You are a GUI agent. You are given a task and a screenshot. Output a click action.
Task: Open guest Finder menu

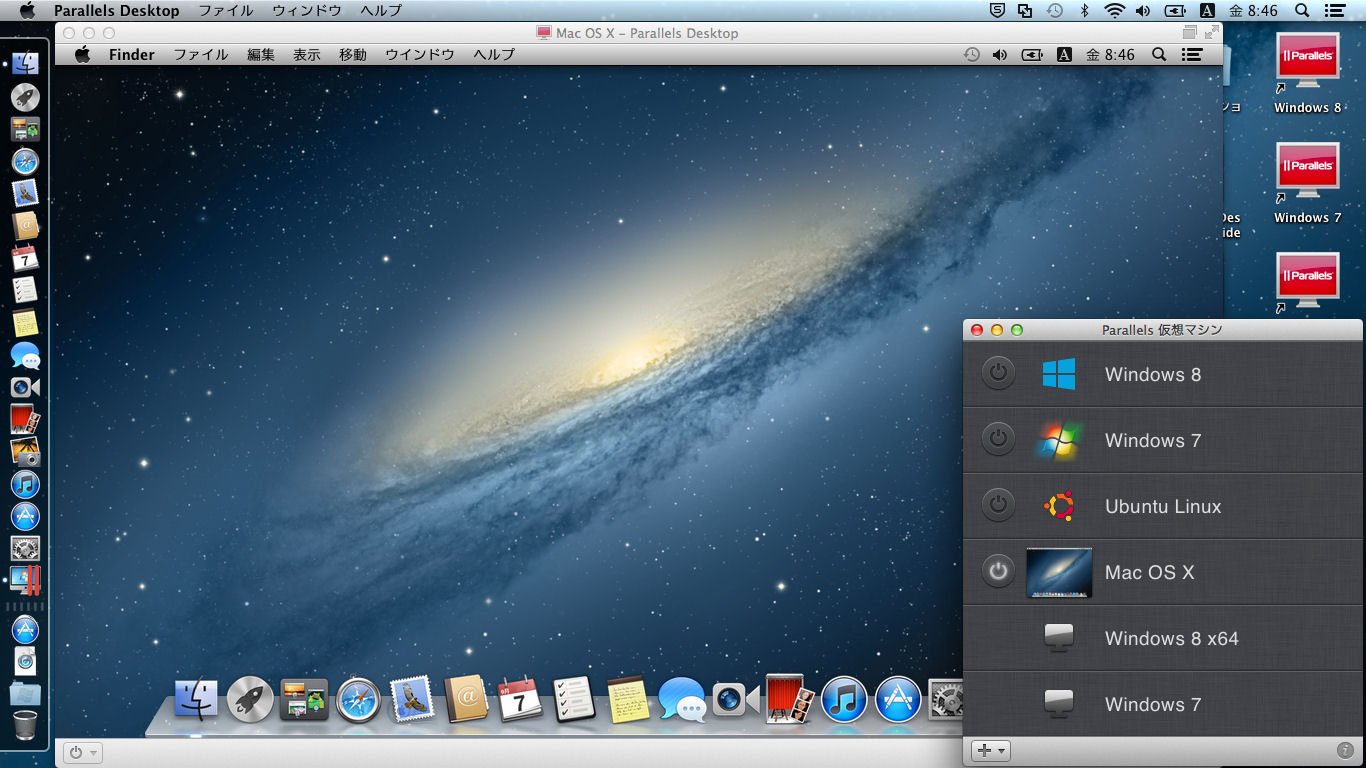pos(132,55)
